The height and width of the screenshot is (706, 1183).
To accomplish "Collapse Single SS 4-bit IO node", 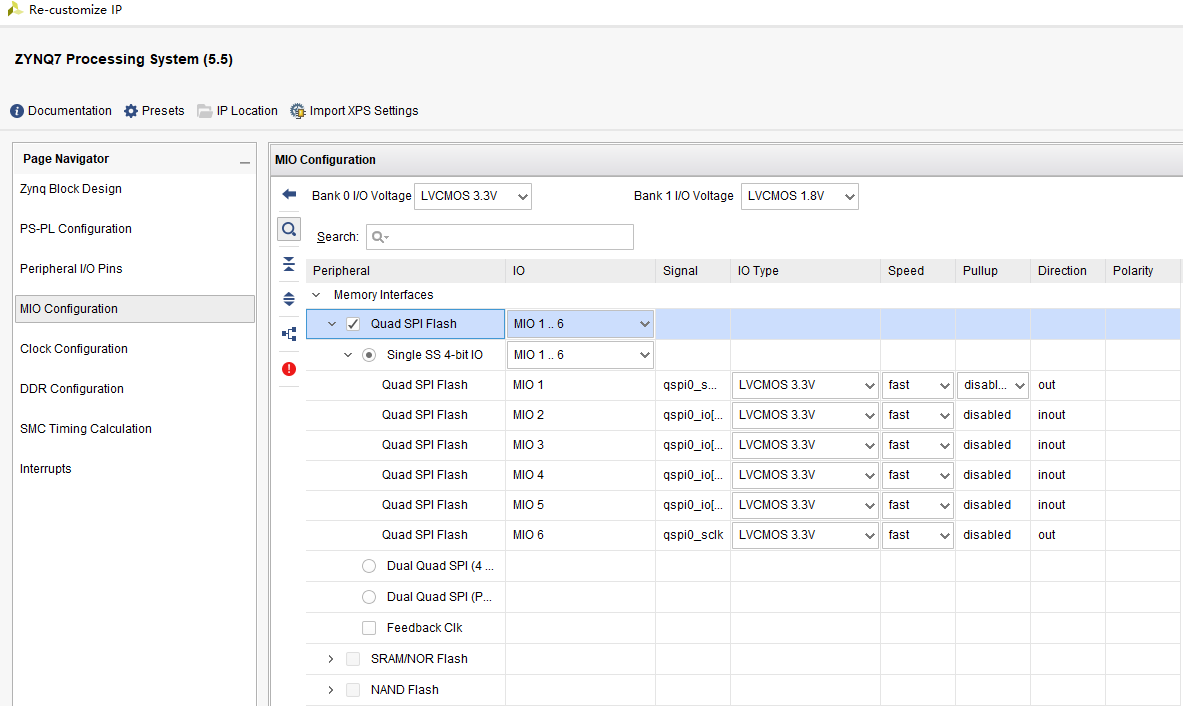I will pyautogui.click(x=348, y=355).
